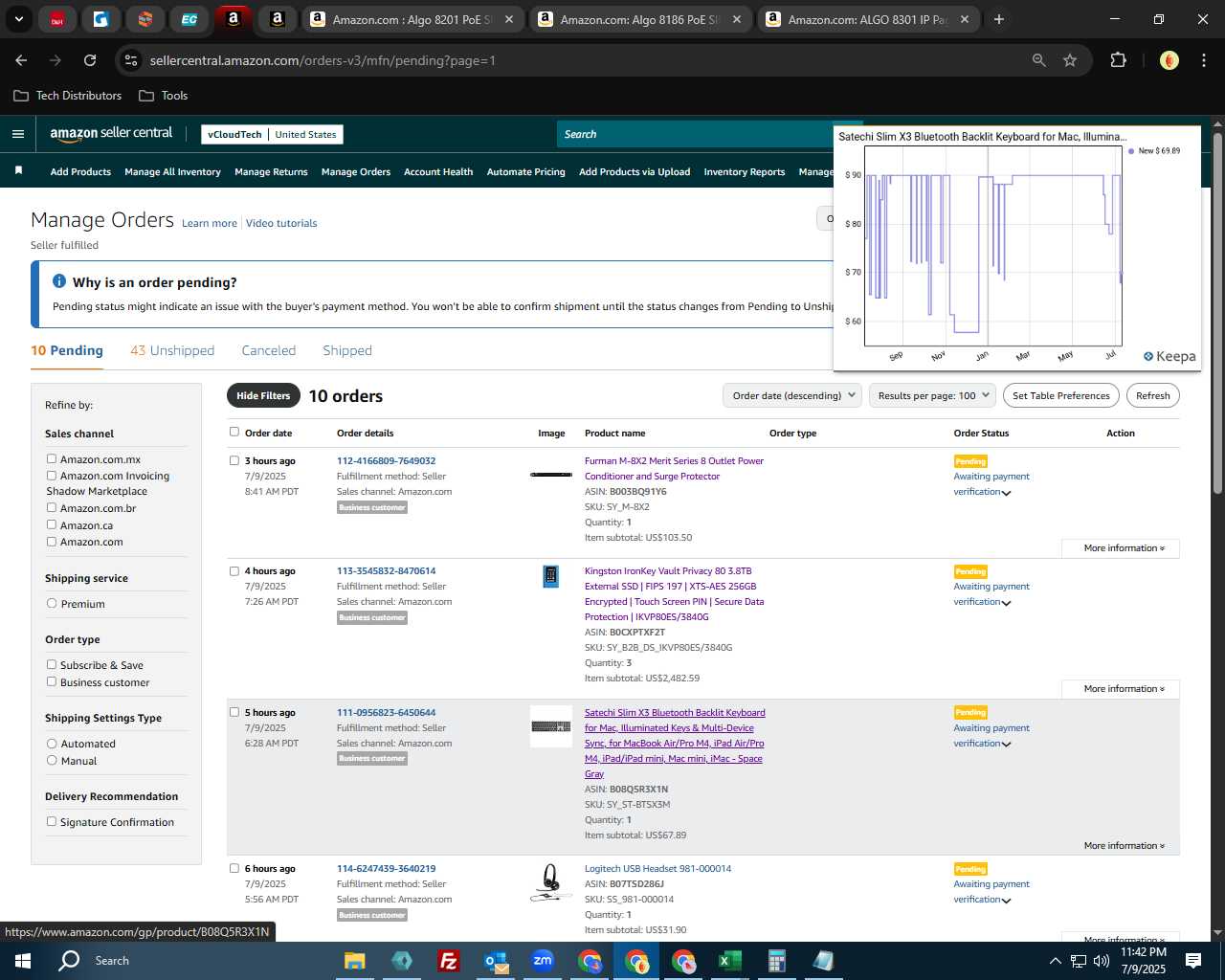
Task: Check the Business customer order type filter
Action: tap(52, 681)
